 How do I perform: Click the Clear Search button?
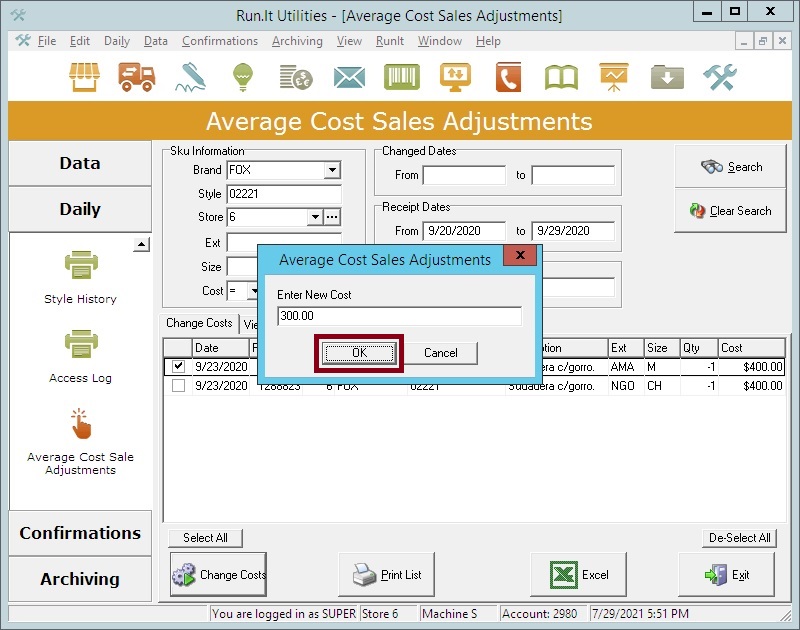(x=730, y=211)
